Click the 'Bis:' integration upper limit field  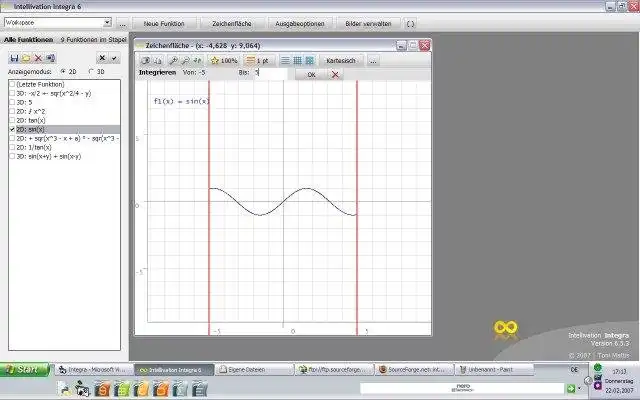tap(270, 73)
